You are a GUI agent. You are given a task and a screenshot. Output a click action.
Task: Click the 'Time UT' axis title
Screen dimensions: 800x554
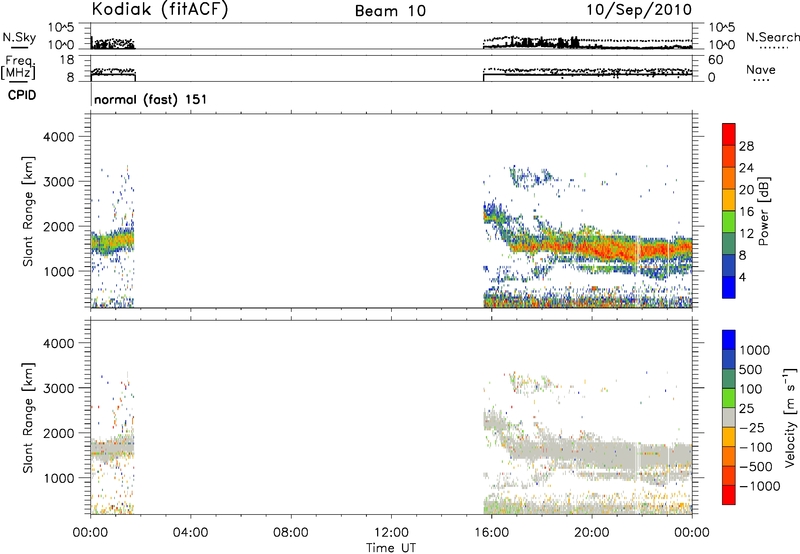[x=391, y=548]
